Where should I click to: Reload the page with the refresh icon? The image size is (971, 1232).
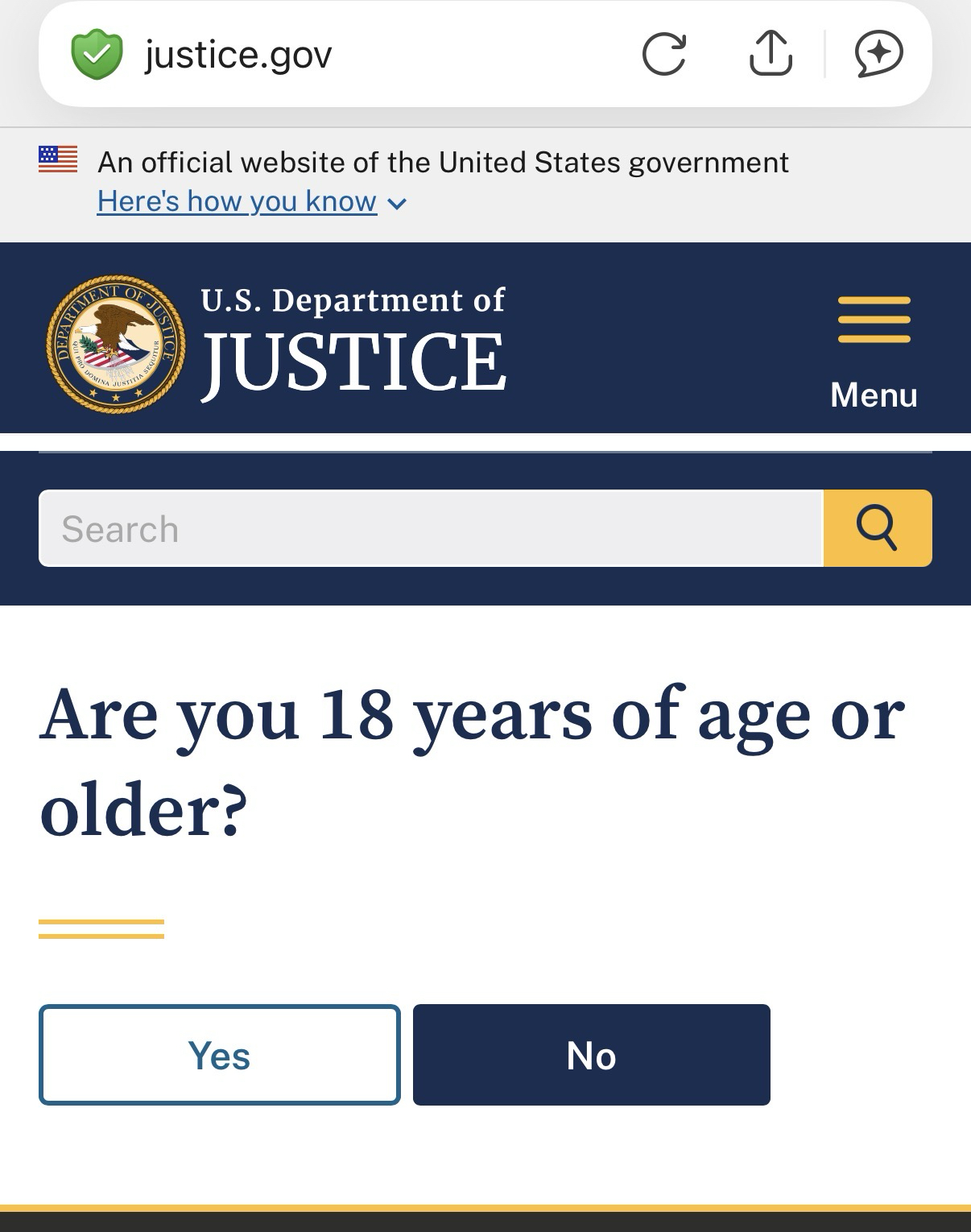[x=664, y=55]
